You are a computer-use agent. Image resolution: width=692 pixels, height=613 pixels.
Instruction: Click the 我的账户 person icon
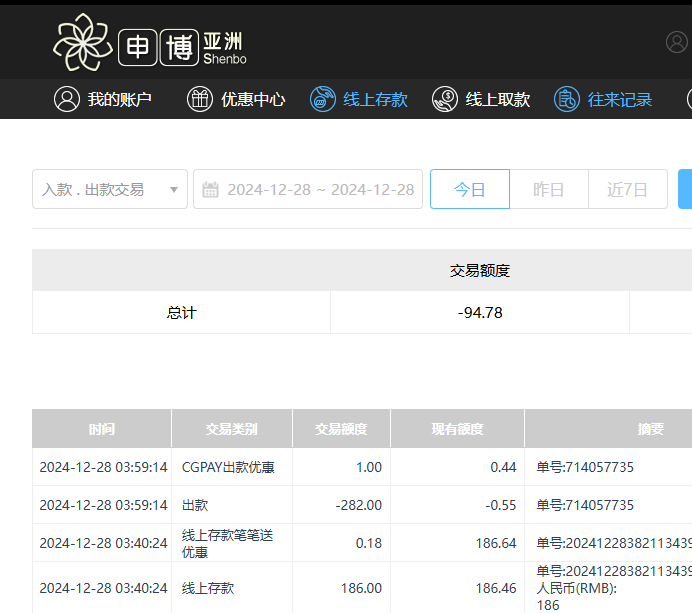pyautogui.click(x=67, y=99)
